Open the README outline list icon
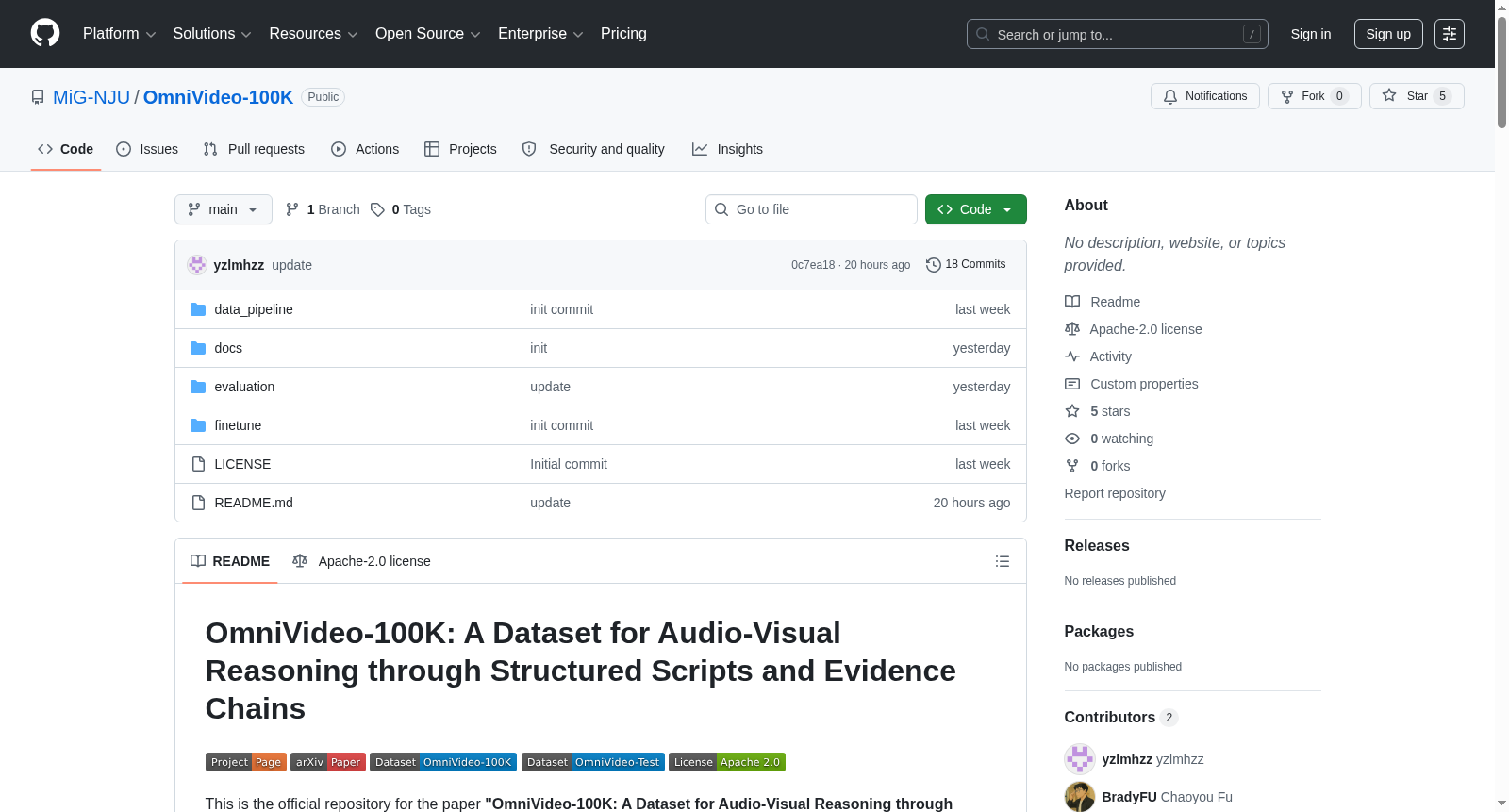Viewport: 1509px width, 812px height. click(x=1003, y=561)
